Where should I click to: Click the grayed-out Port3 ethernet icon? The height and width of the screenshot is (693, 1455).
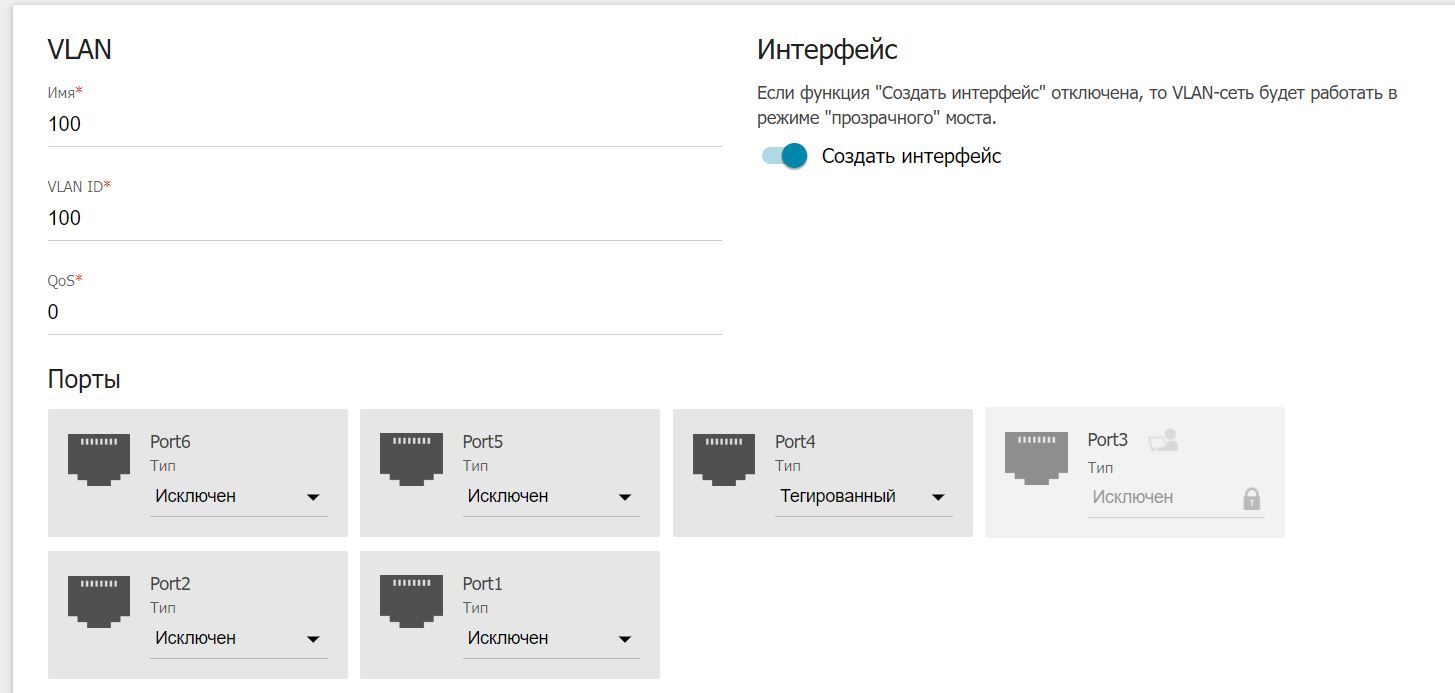(1036, 459)
